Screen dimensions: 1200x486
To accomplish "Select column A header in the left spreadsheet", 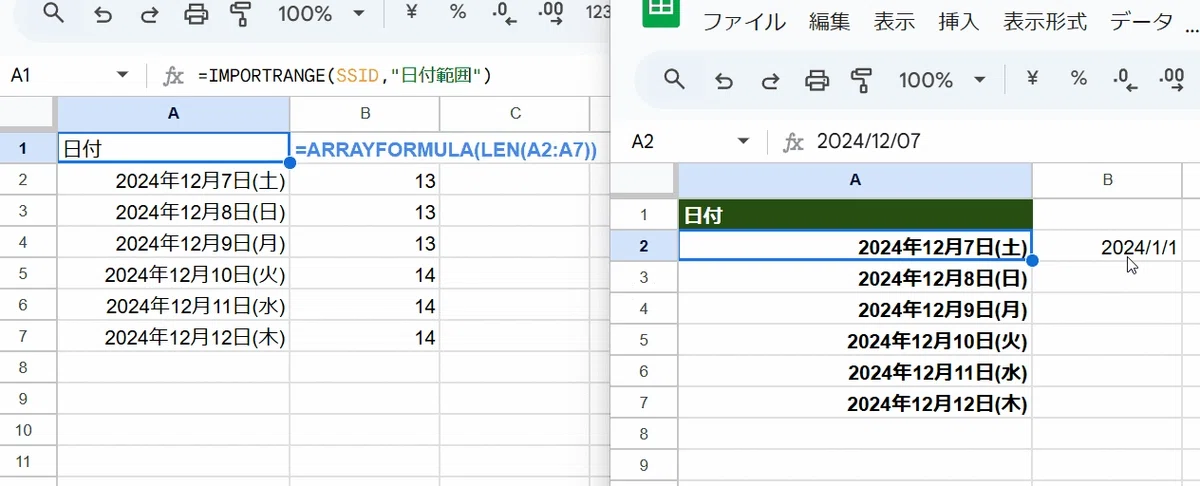I will (x=174, y=114).
